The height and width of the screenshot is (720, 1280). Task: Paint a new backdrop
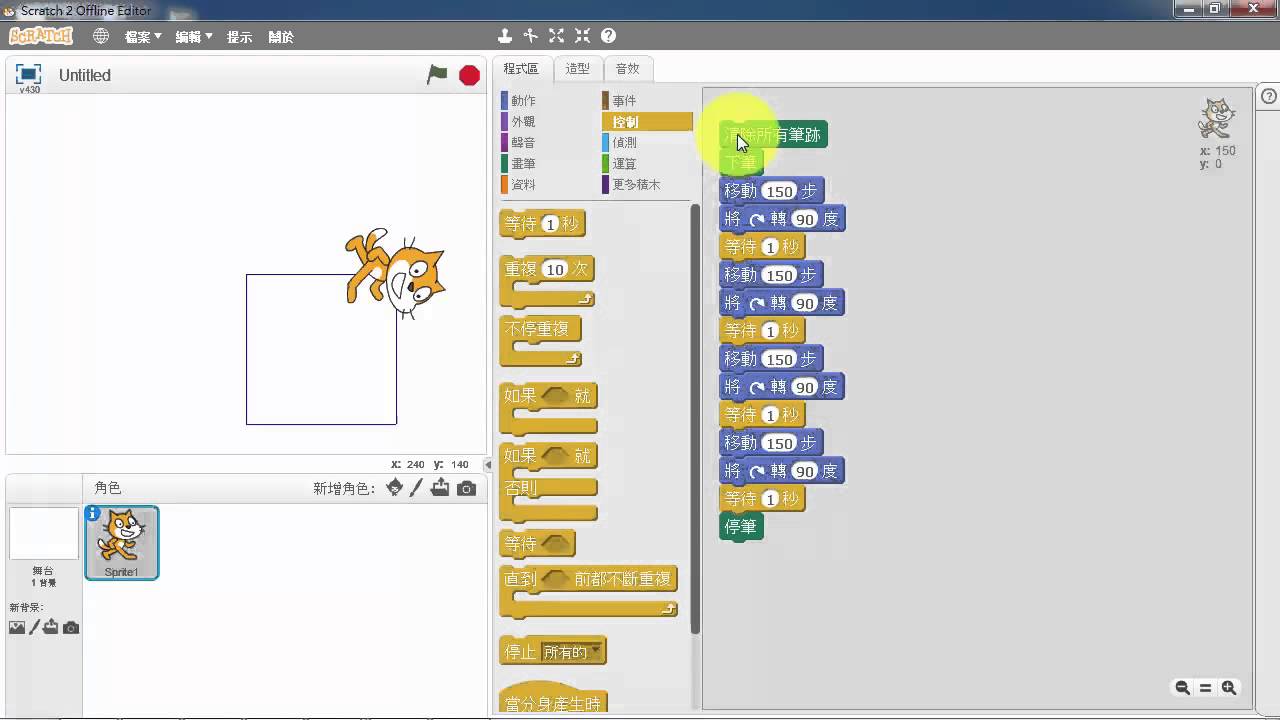tap(34, 627)
